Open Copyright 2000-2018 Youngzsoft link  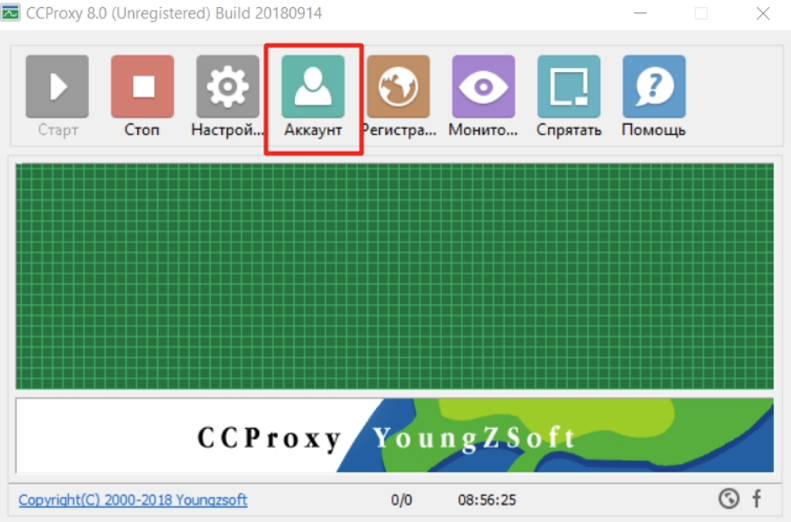133,500
